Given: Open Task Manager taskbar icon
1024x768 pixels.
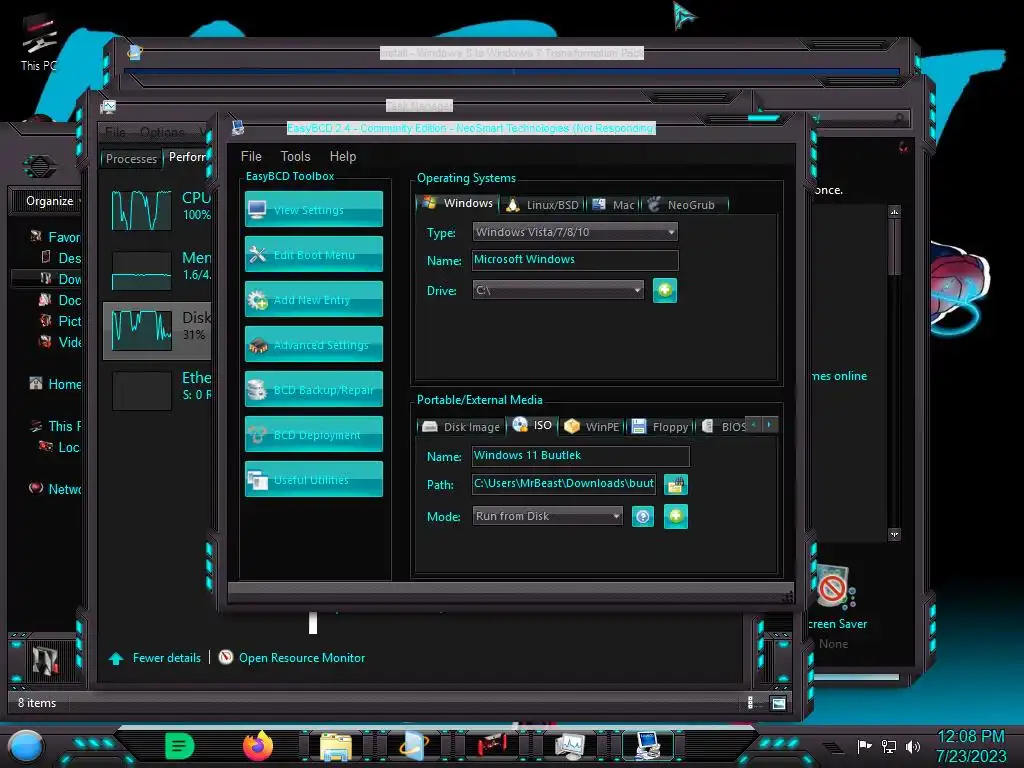Looking at the screenshot, I should 570,746.
